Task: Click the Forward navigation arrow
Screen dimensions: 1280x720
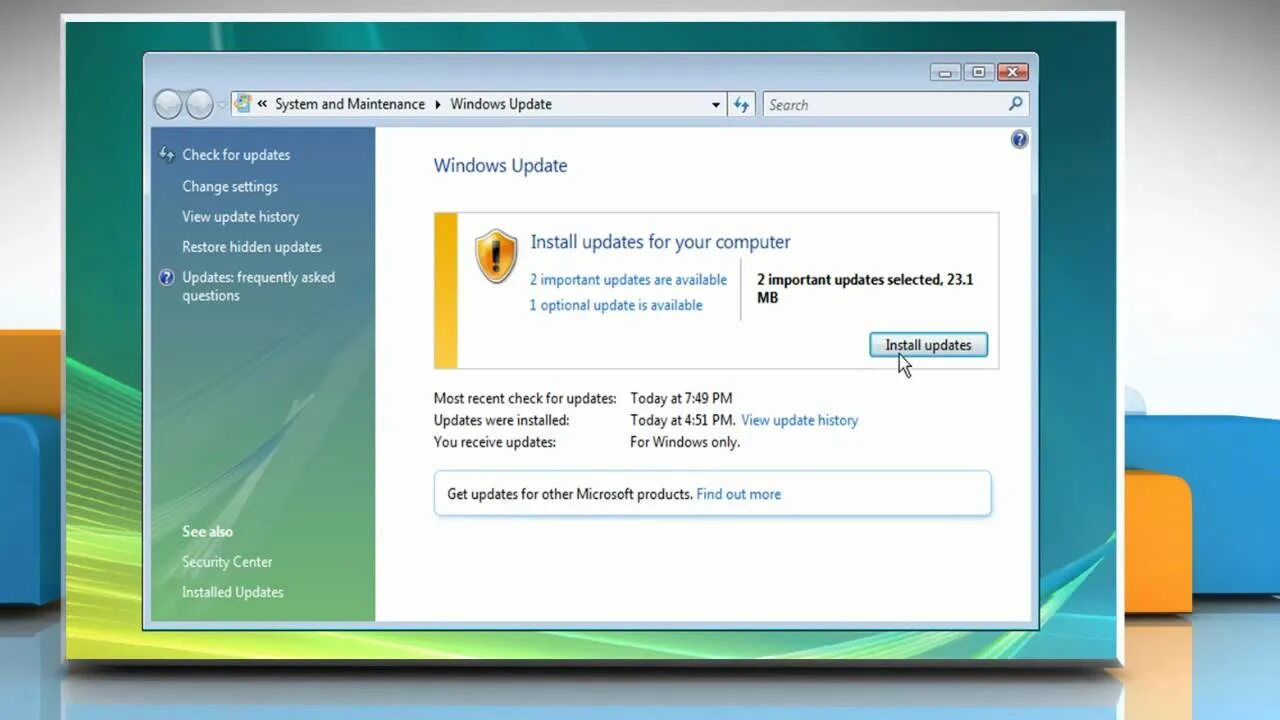Action: tap(200, 104)
